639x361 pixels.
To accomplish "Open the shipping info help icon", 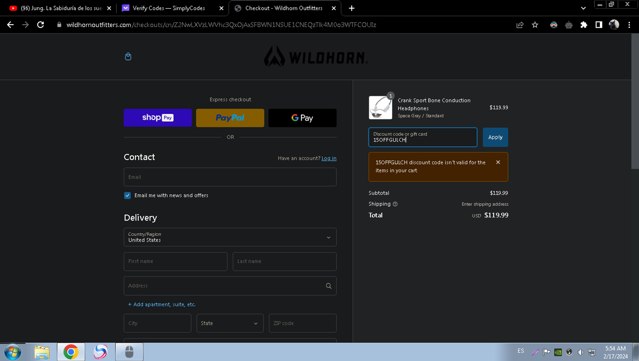I will click(395, 204).
